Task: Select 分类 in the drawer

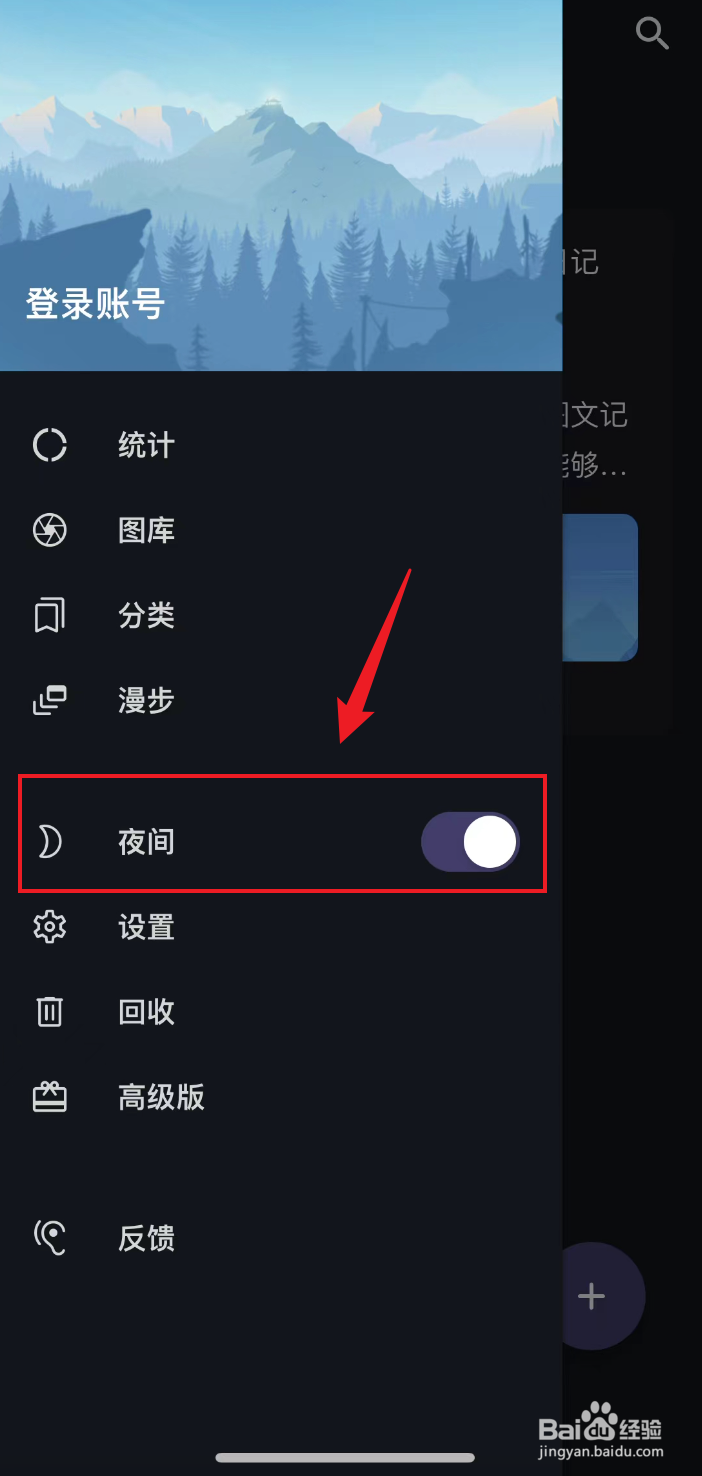Action: point(281,615)
